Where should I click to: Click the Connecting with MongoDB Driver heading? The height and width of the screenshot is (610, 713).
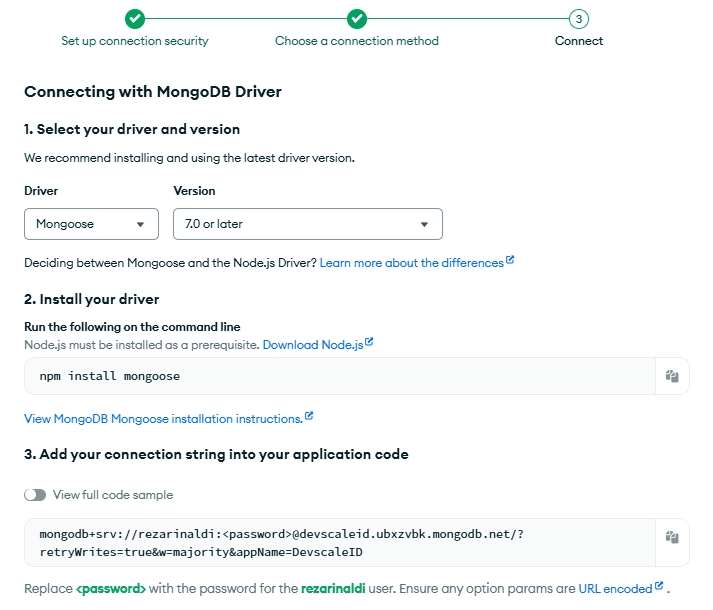(x=153, y=91)
